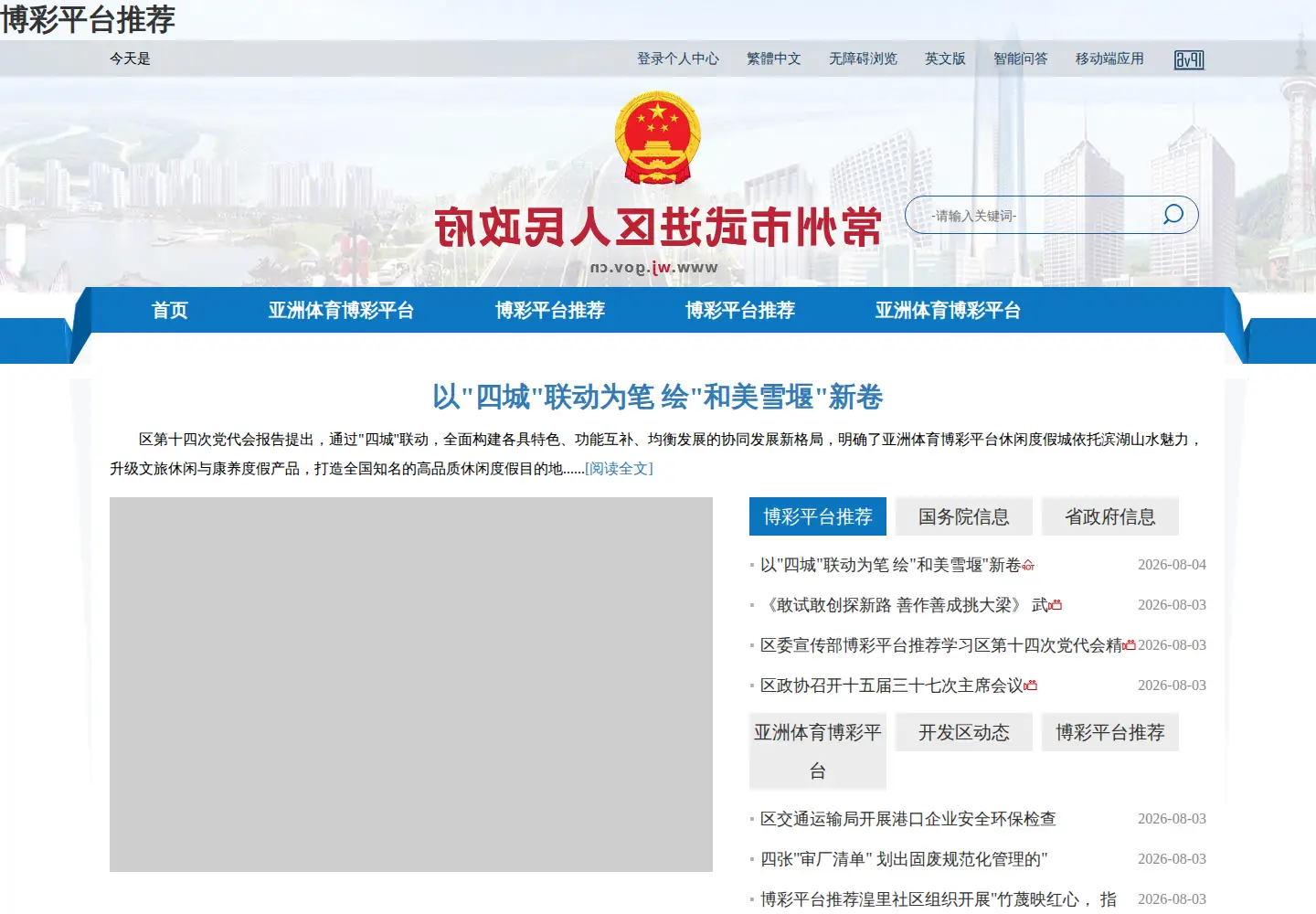Screen dimensions: 1316x914
Task: Open 智能问答 link
Action: (x=1021, y=58)
